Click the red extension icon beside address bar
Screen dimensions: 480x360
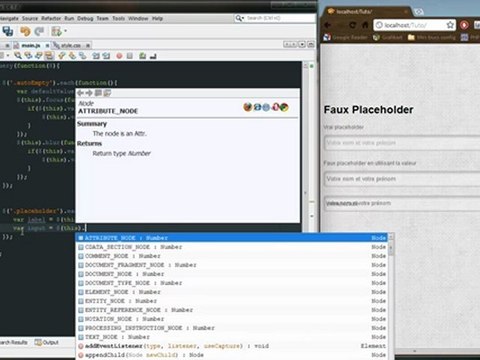click(x=464, y=25)
